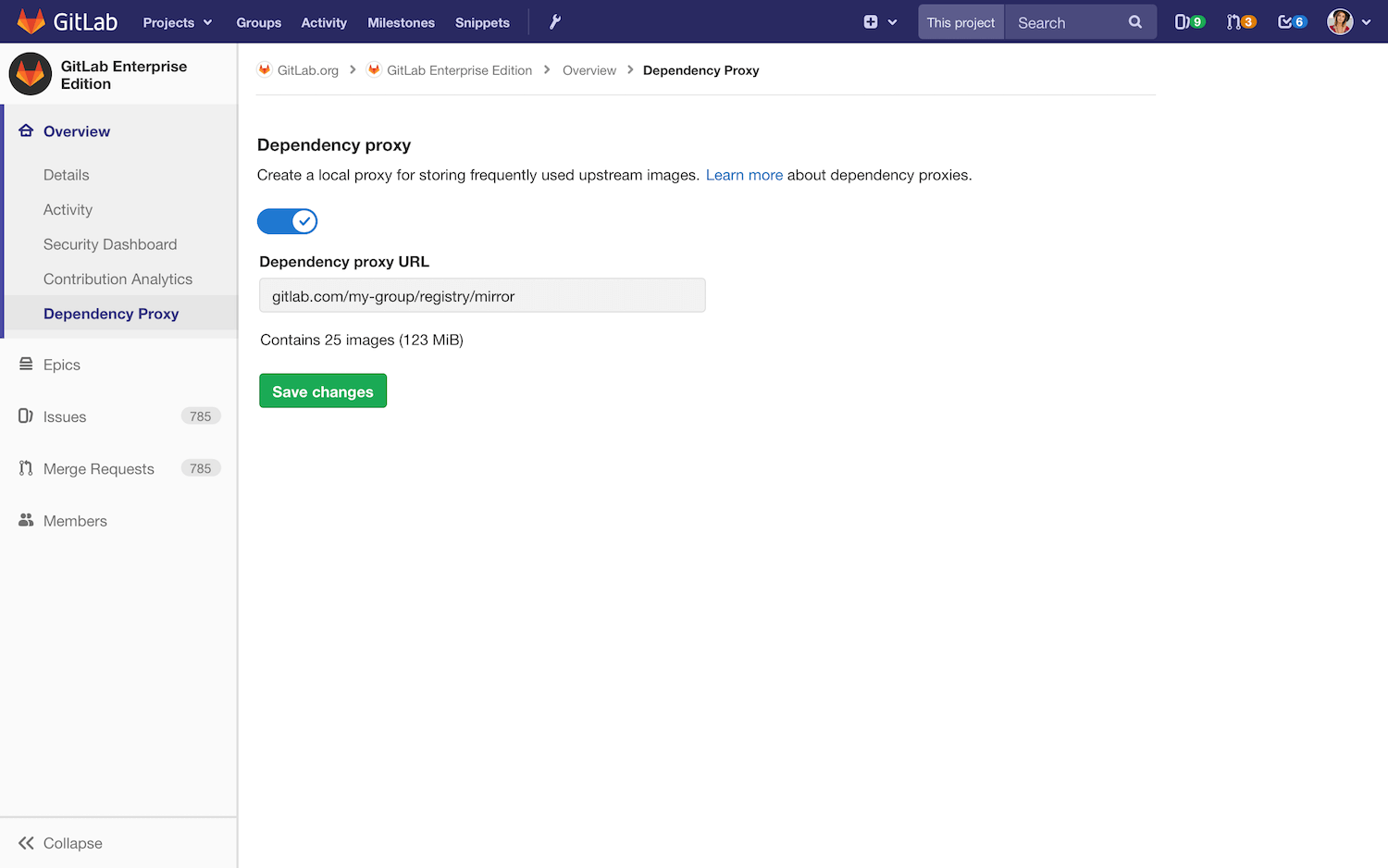Open Members from the sidebar

[x=74, y=520]
